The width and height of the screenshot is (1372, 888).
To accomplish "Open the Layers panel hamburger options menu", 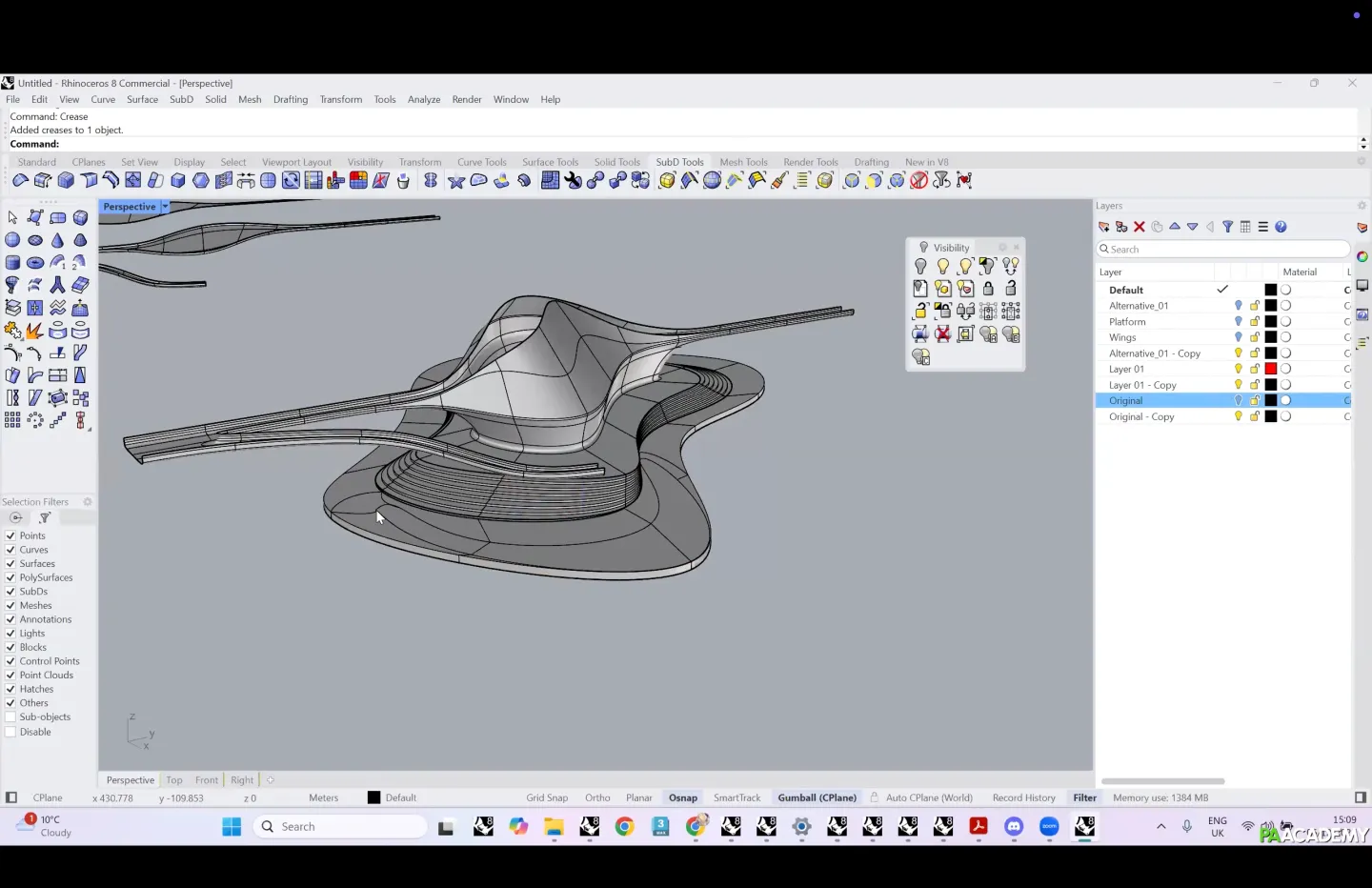I will pos(1263,227).
